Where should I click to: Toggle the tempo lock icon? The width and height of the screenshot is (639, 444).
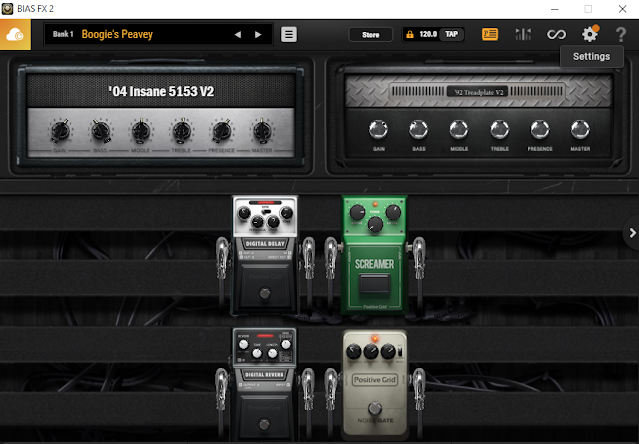pos(410,35)
